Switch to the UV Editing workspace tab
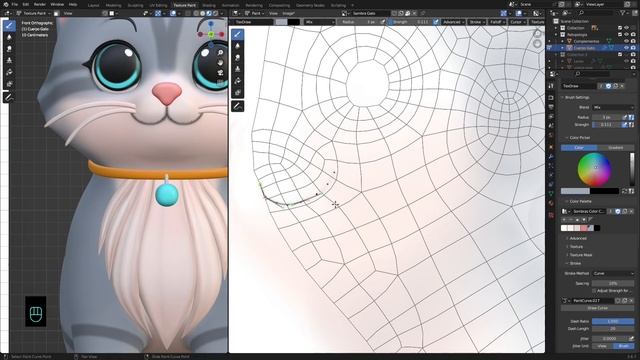 coord(158,5)
